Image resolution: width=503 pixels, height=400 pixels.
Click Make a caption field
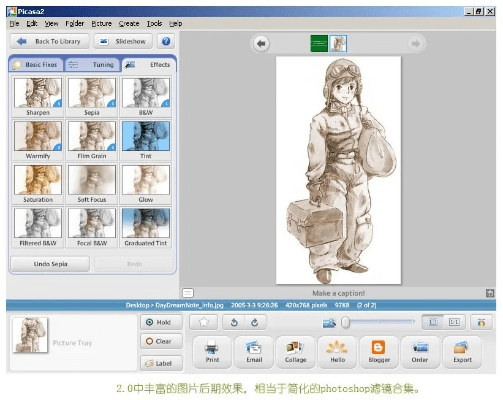338,293
